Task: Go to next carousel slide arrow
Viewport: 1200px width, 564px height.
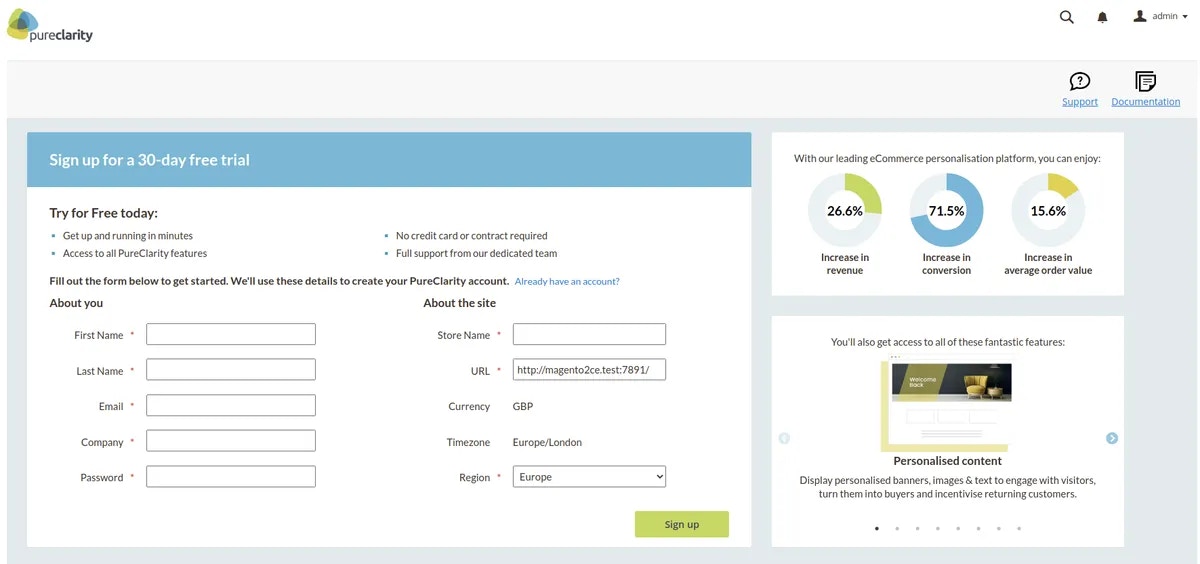Action: click(x=1112, y=438)
